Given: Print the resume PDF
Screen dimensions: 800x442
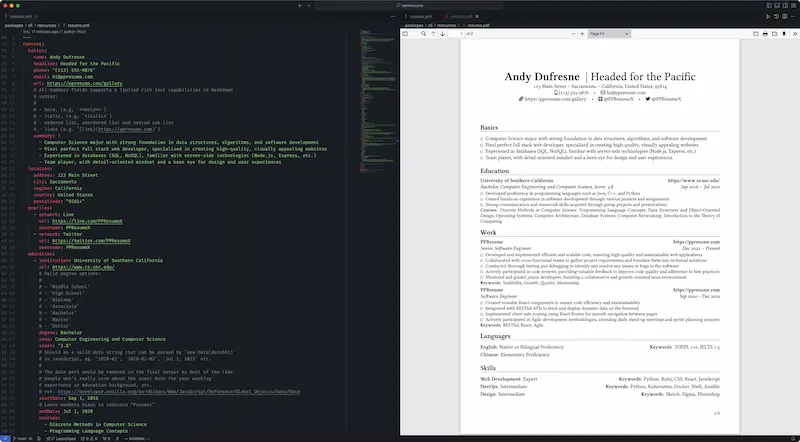Looking at the screenshot, I should [765, 33].
